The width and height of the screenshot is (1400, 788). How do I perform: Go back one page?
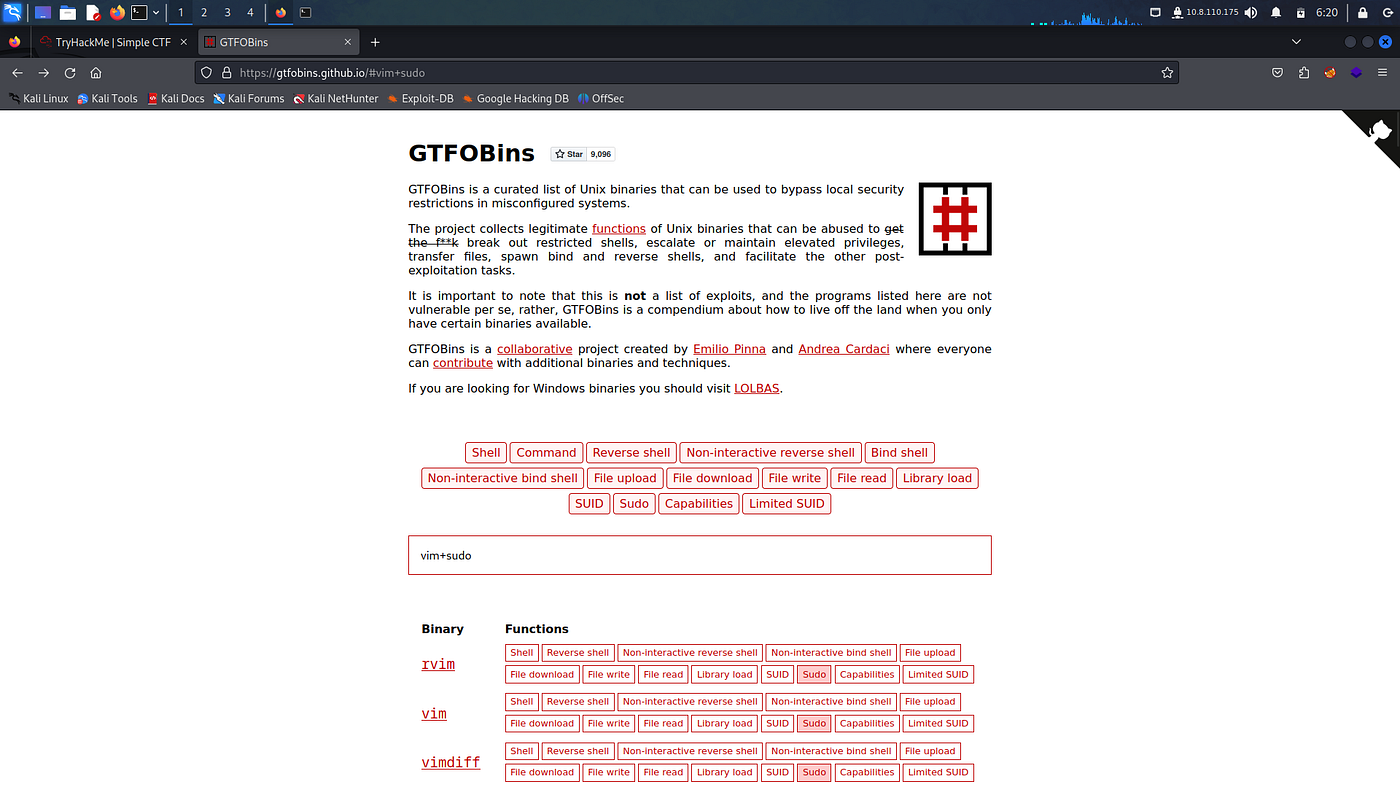pyautogui.click(x=17, y=73)
